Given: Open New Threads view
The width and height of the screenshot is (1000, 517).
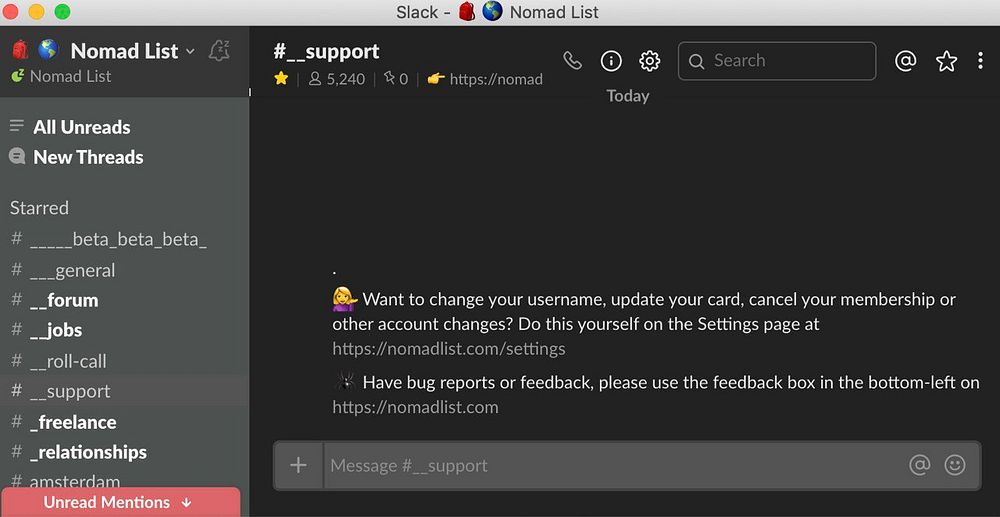Looking at the screenshot, I should pyautogui.click(x=88, y=157).
